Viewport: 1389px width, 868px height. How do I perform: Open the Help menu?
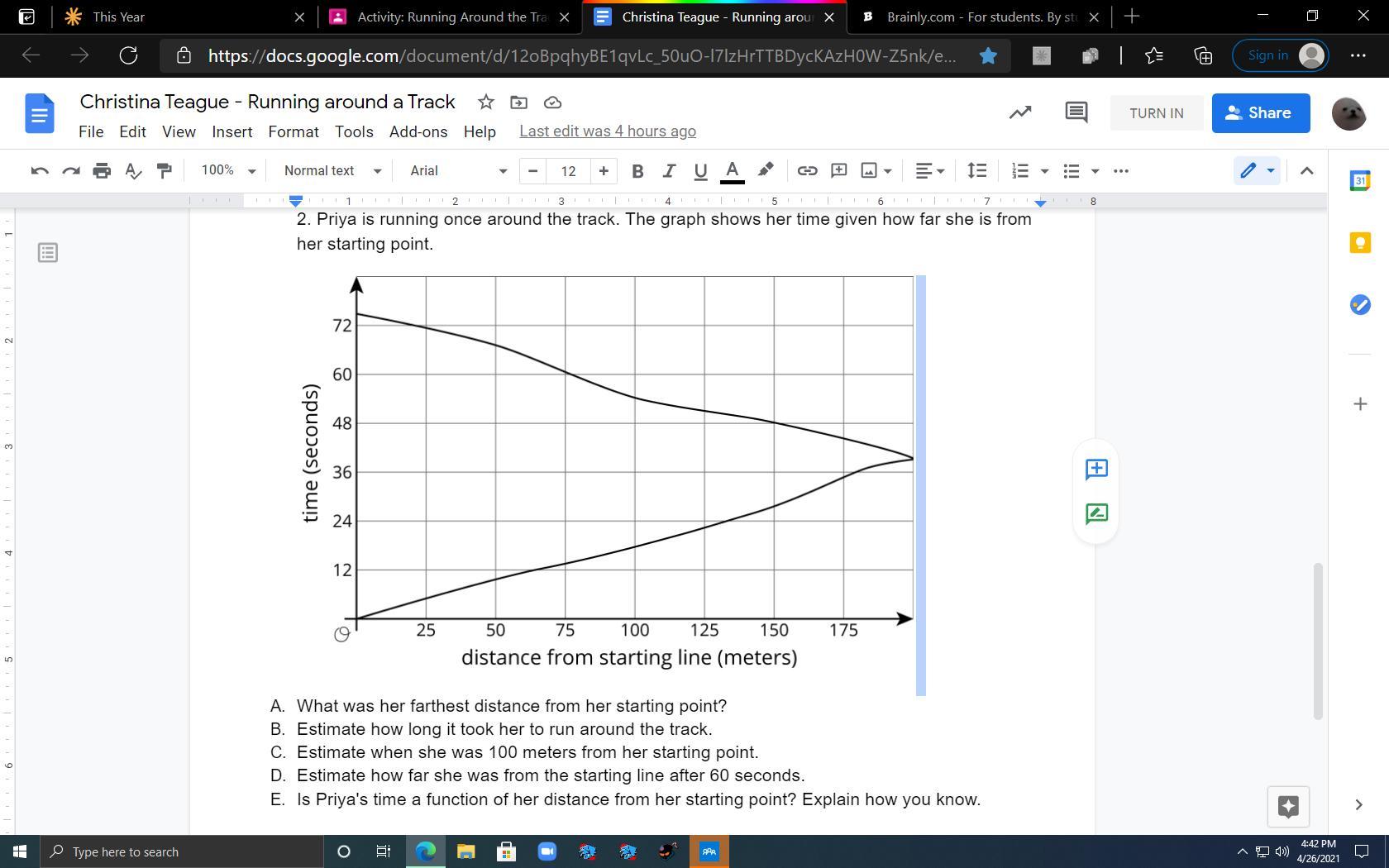point(480,132)
